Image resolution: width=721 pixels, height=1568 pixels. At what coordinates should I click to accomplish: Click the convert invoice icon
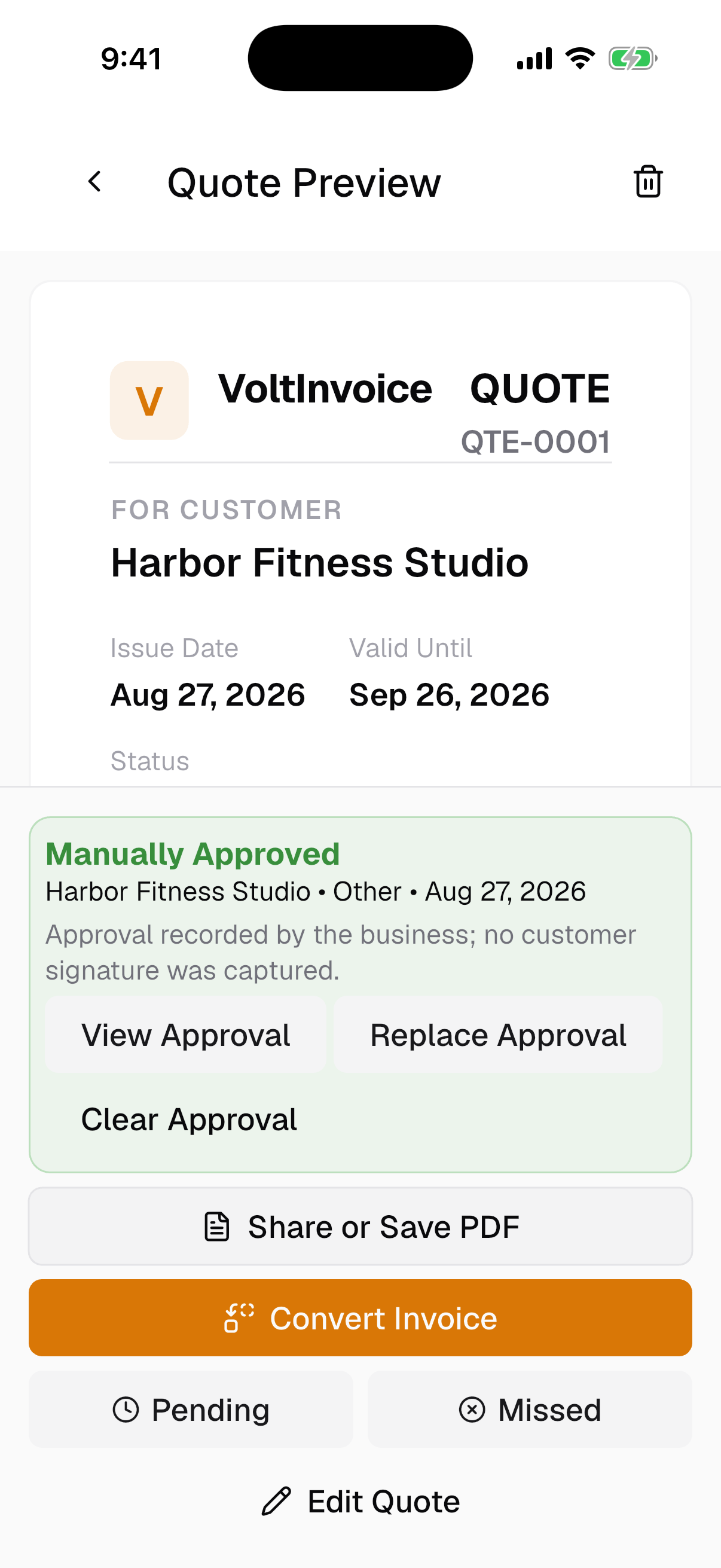[239, 1318]
